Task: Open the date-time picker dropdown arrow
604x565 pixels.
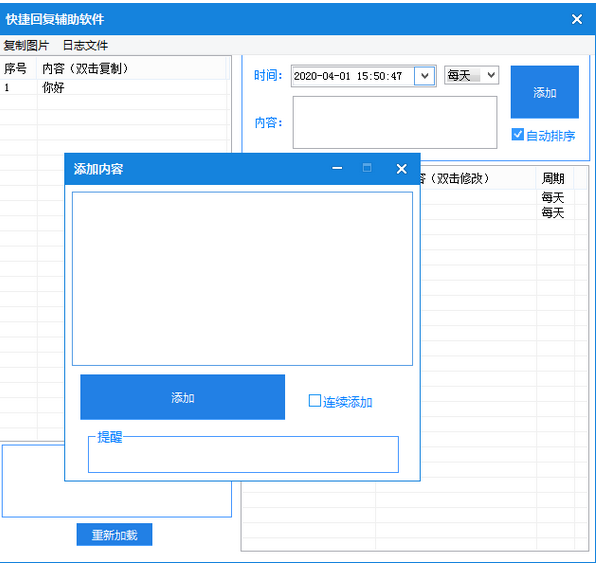Action: tap(425, 76)
